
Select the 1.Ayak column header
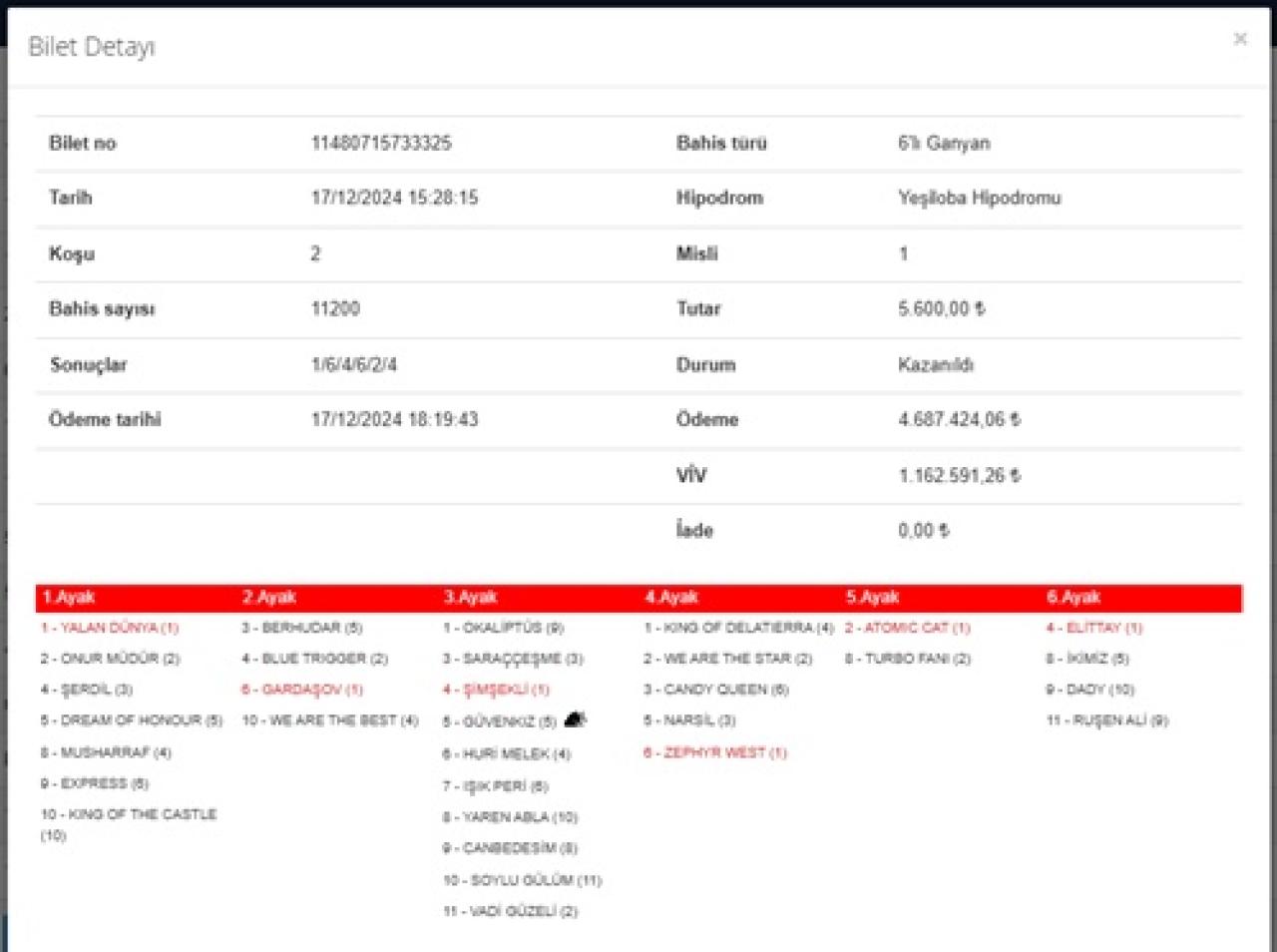point(69,597)
